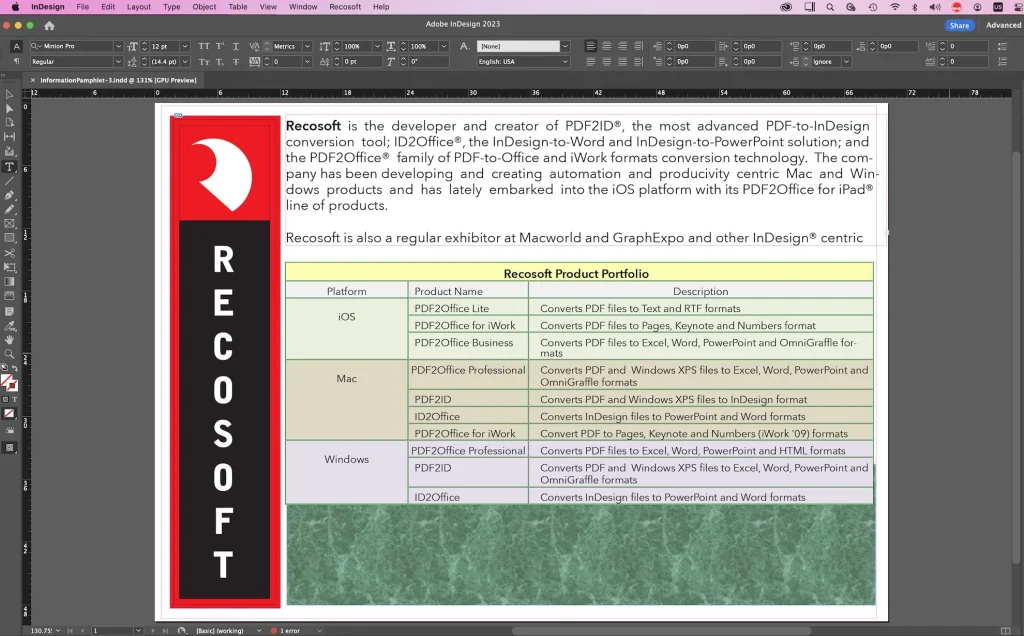Click the 1 error preflight status
Image resolution: width=1024 pixels, height=636 pixels.
pos(285,631)
